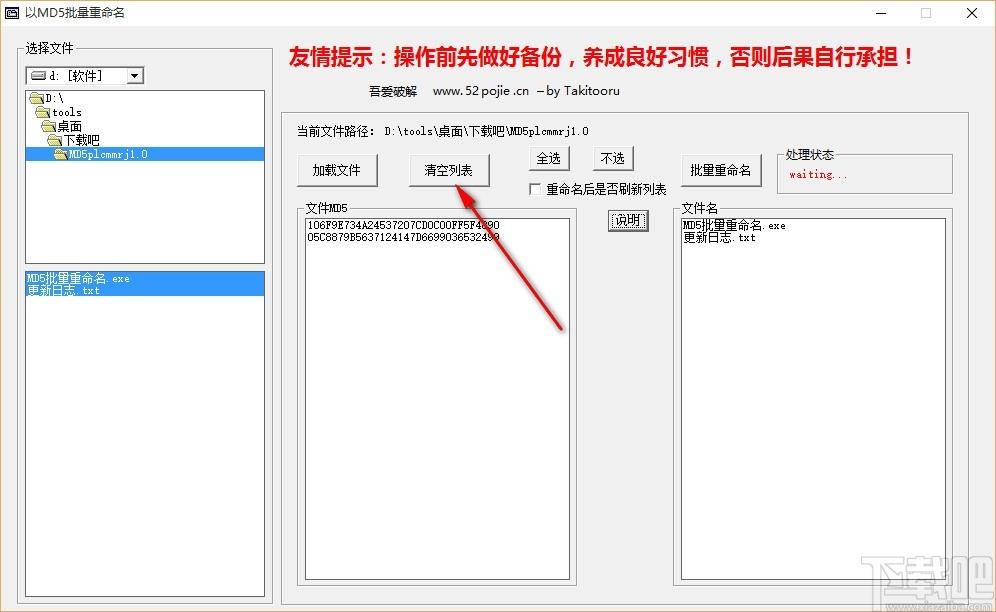Click the drive dropdown arrow

tap(135, 76)
